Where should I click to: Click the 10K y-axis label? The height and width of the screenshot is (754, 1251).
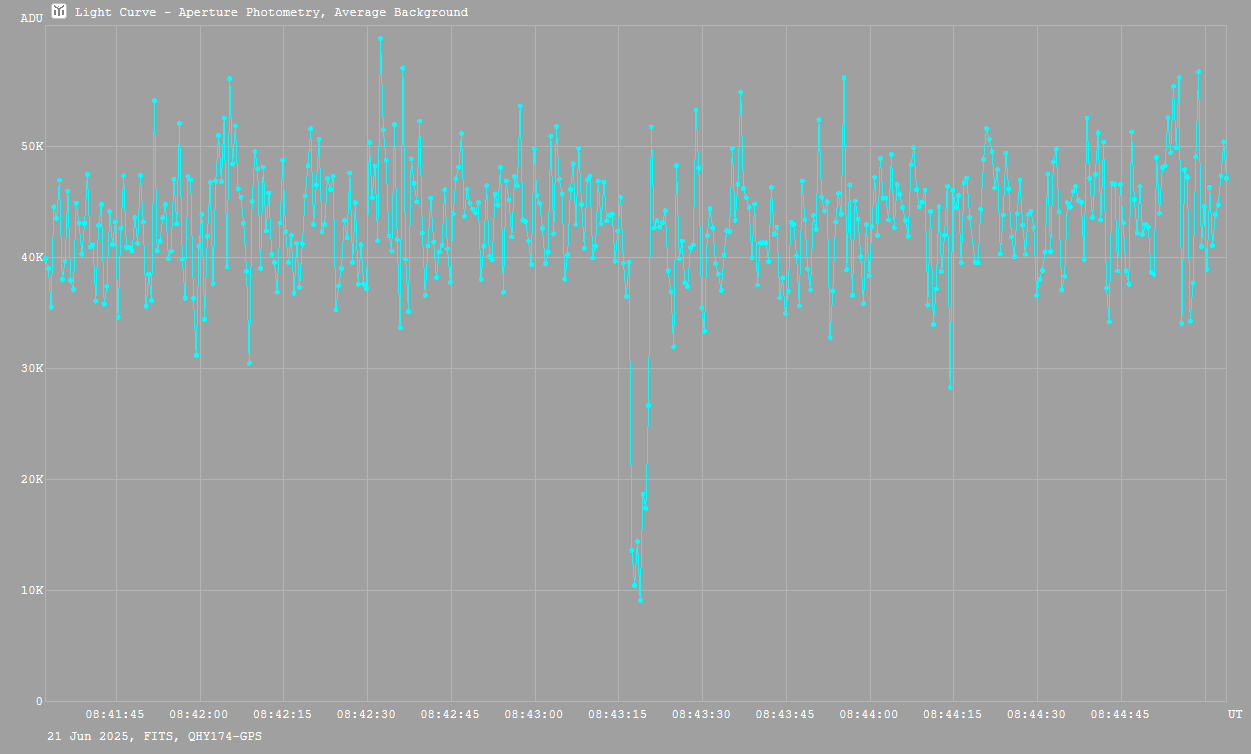[33, 591]
